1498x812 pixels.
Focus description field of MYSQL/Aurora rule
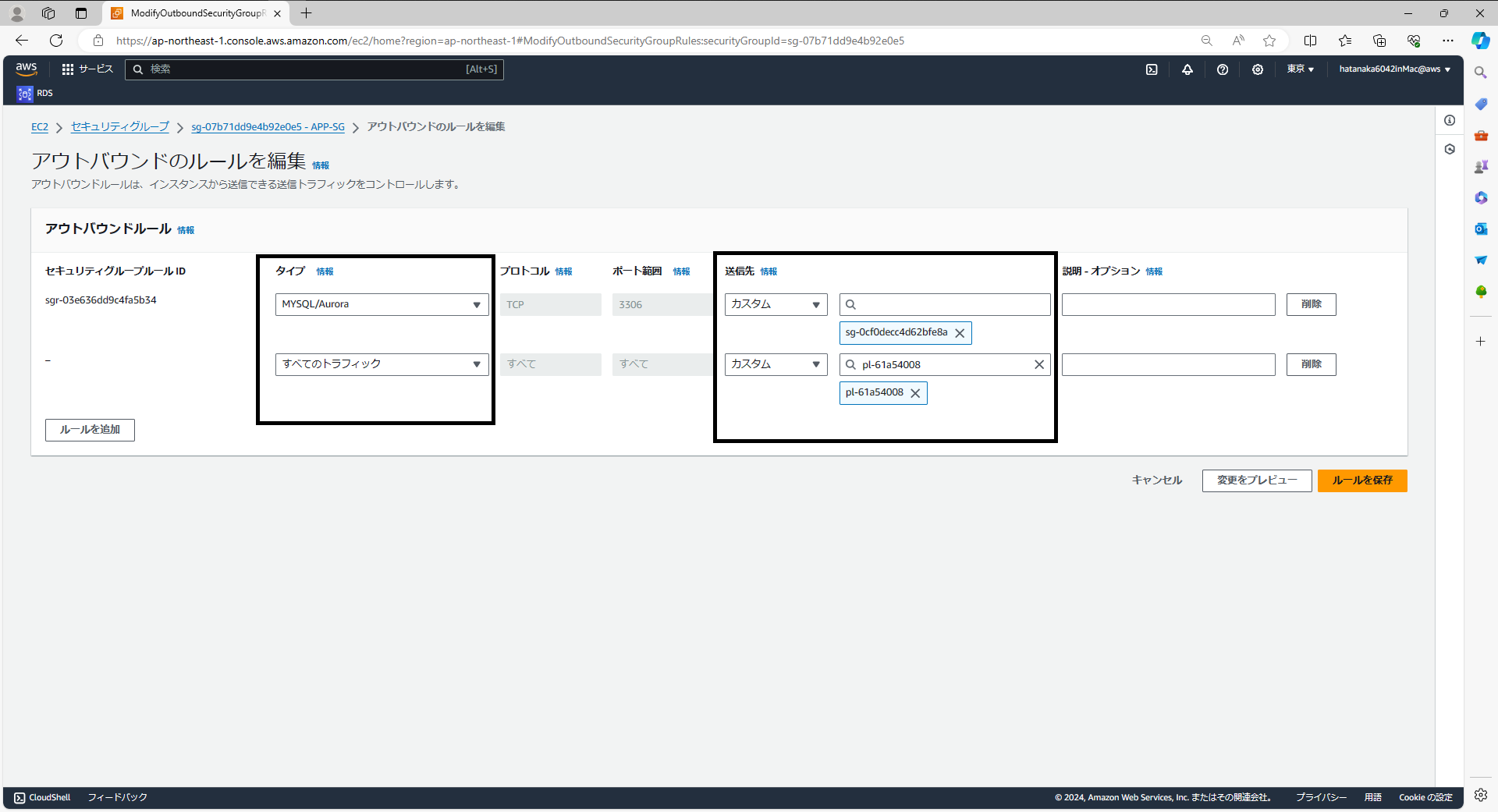pos(1169,304)
